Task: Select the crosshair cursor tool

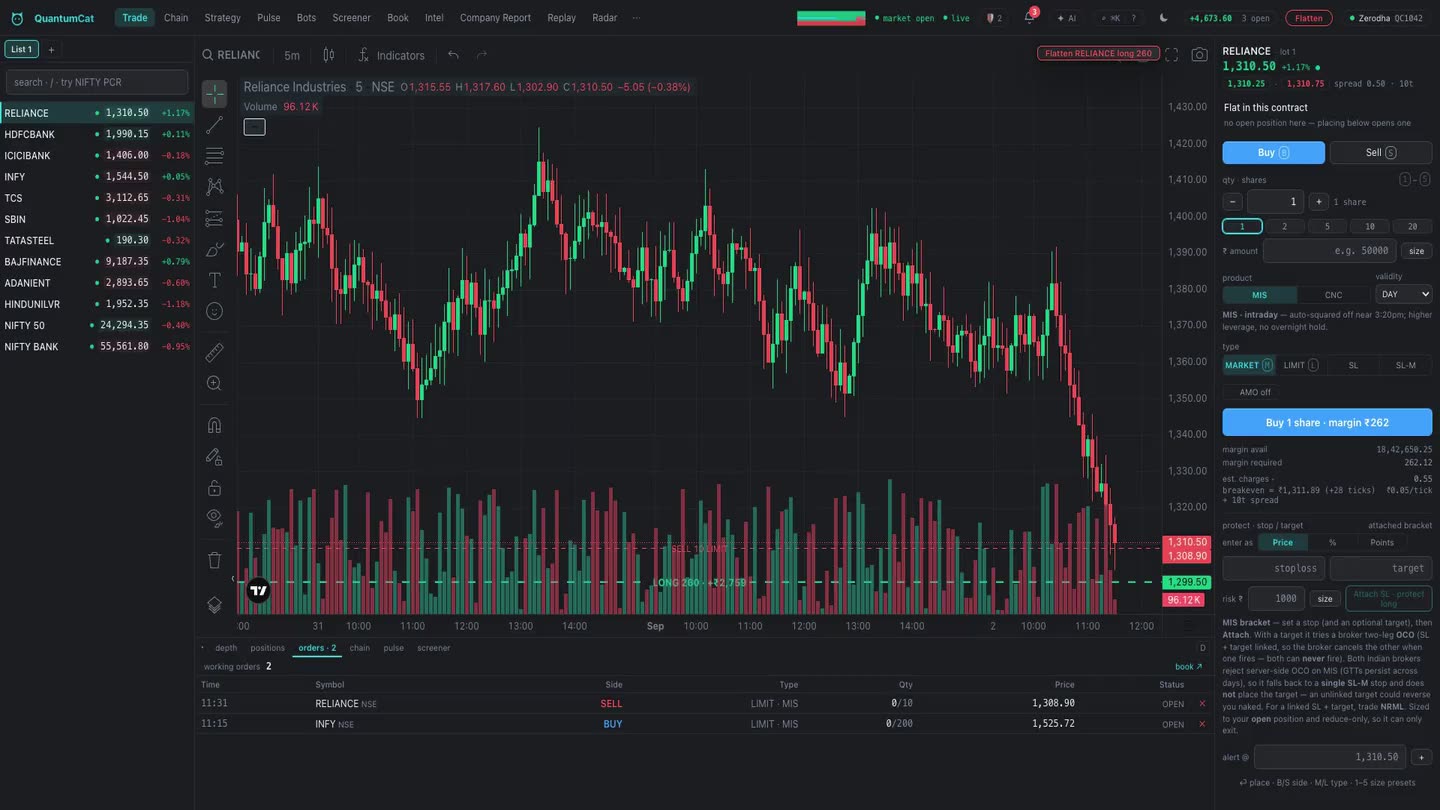Action: [x=214, y=94]
